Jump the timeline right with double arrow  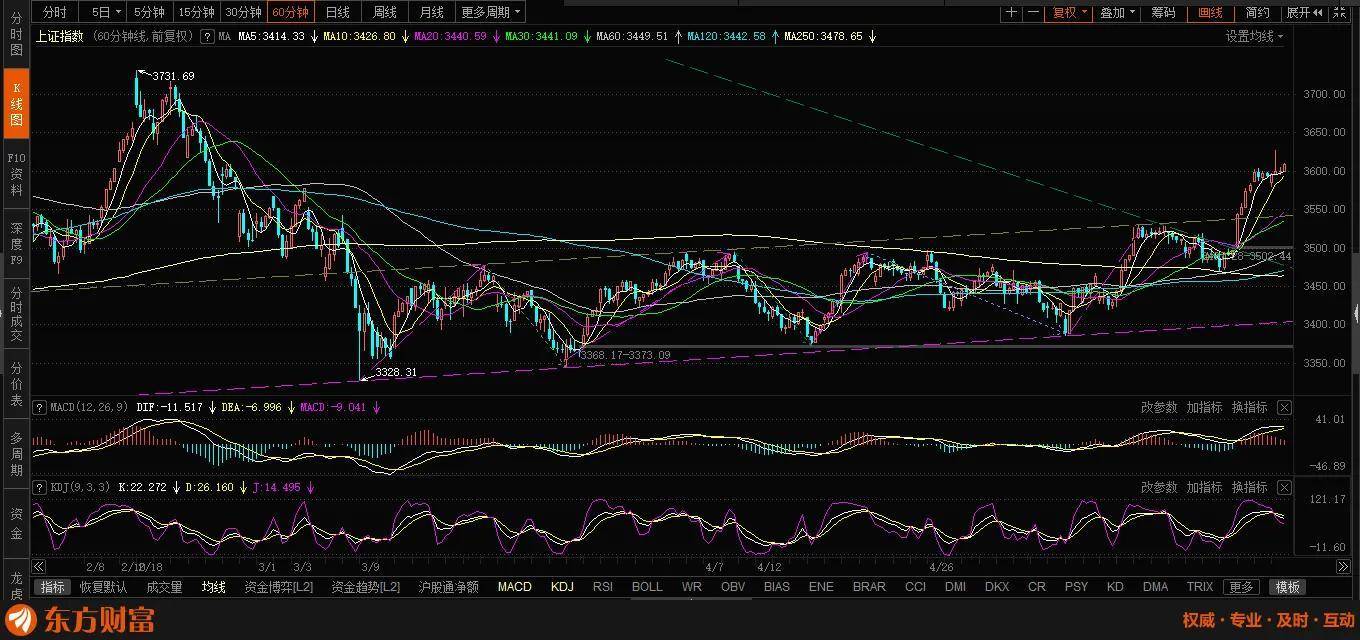pos(1343,566)
